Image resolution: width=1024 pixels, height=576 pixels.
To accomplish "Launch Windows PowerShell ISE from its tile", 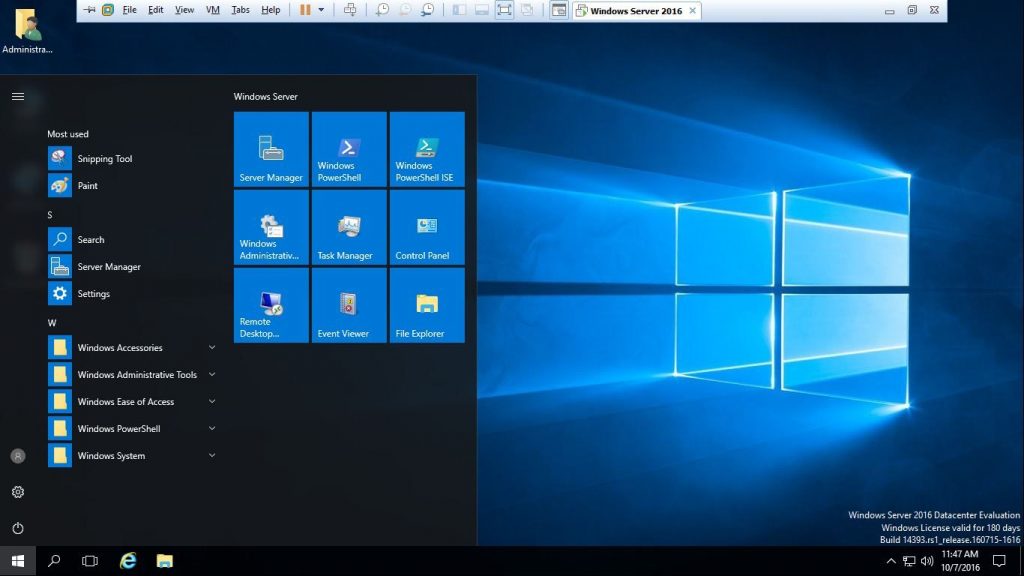I will click(x=426, y=148).
